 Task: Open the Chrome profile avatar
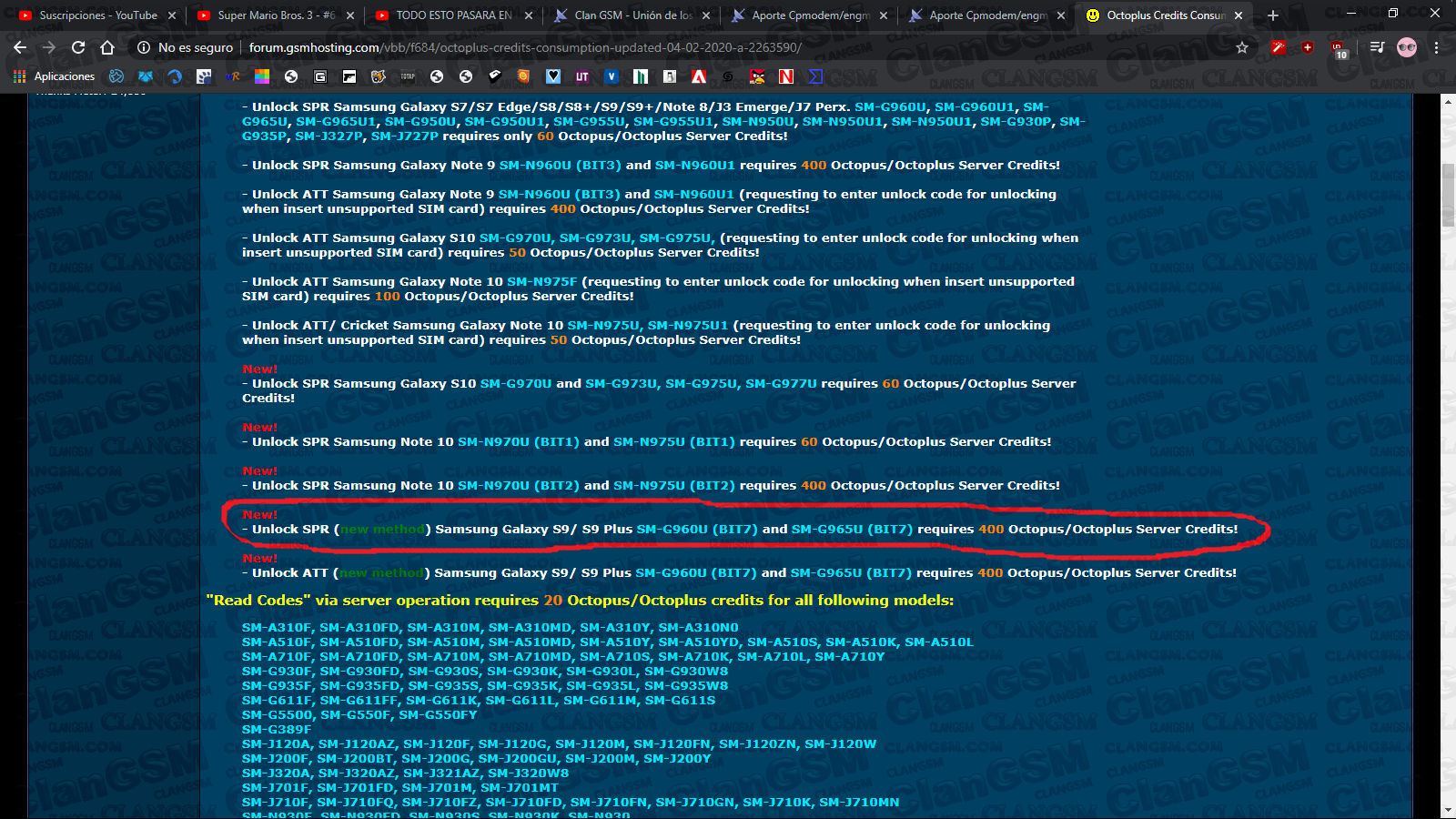point(1407,47)
